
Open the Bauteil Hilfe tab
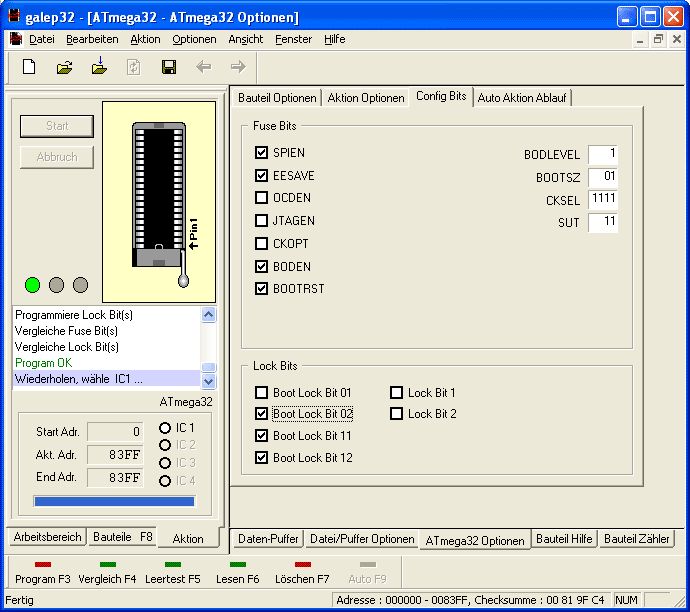point(565,539)
